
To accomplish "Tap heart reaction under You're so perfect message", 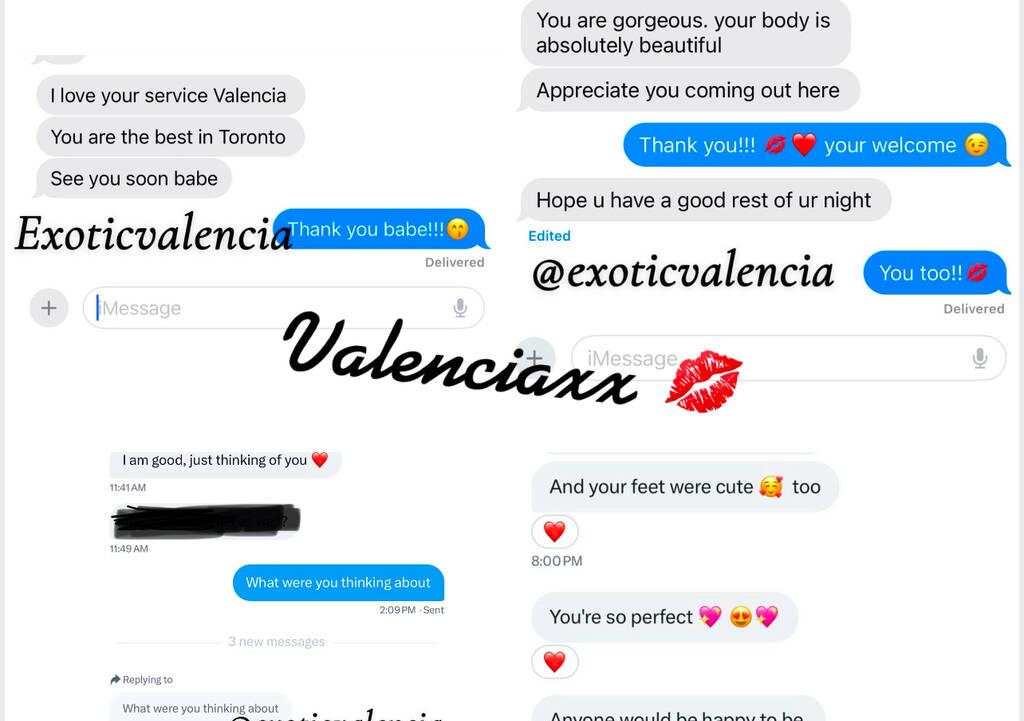I will (554, 662).
